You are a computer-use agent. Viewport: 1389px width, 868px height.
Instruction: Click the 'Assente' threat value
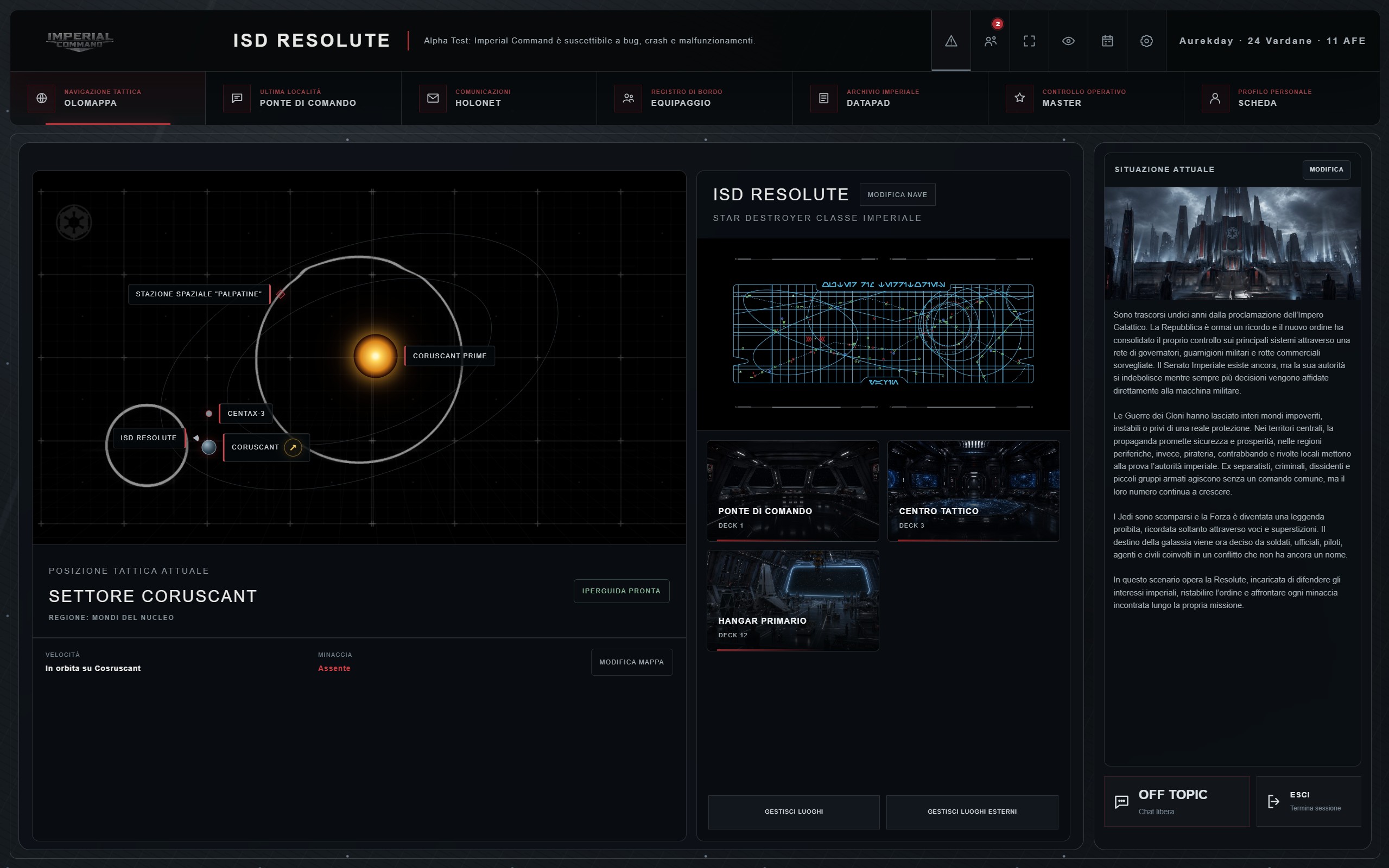(334, 668)
